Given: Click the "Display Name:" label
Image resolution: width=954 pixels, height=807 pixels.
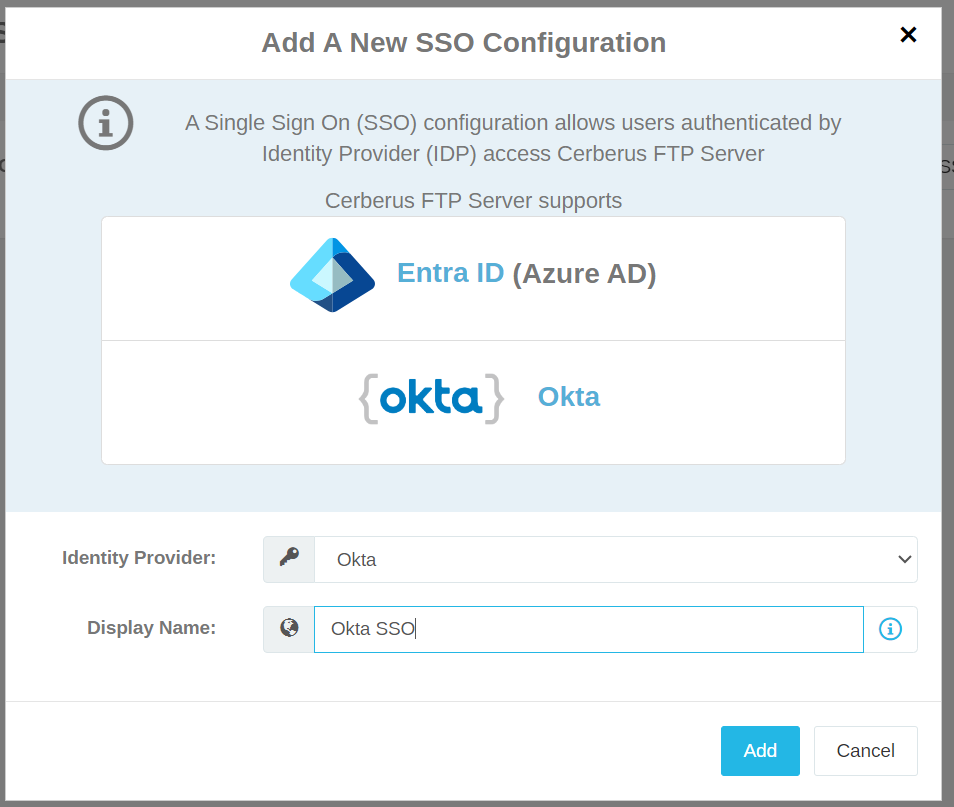Looking at the screenshot, I should coord(151,627).
